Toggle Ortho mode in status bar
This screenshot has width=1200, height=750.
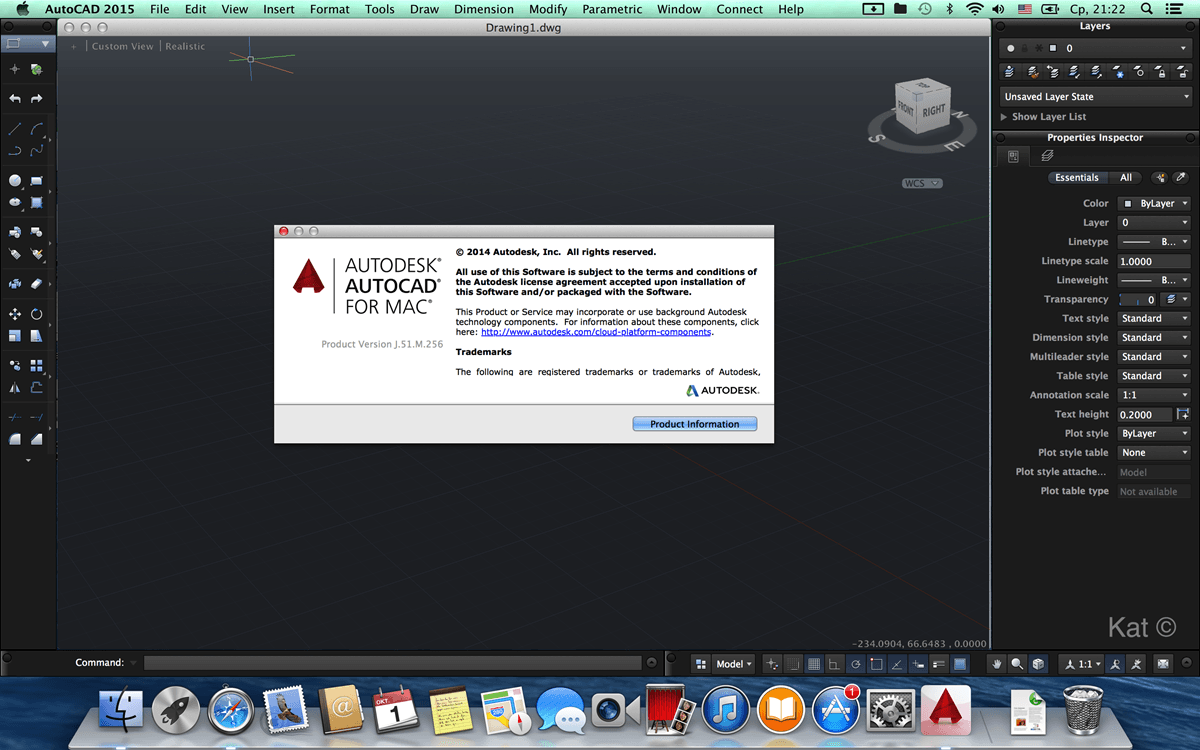834,663
